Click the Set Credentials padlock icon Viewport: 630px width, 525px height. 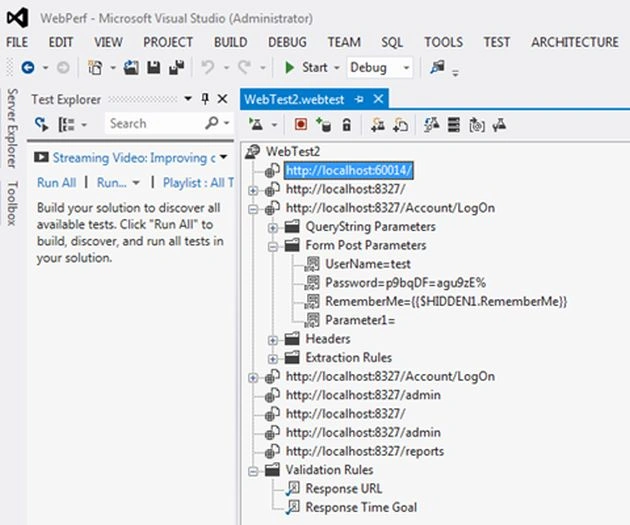click(x=346, y=125)
